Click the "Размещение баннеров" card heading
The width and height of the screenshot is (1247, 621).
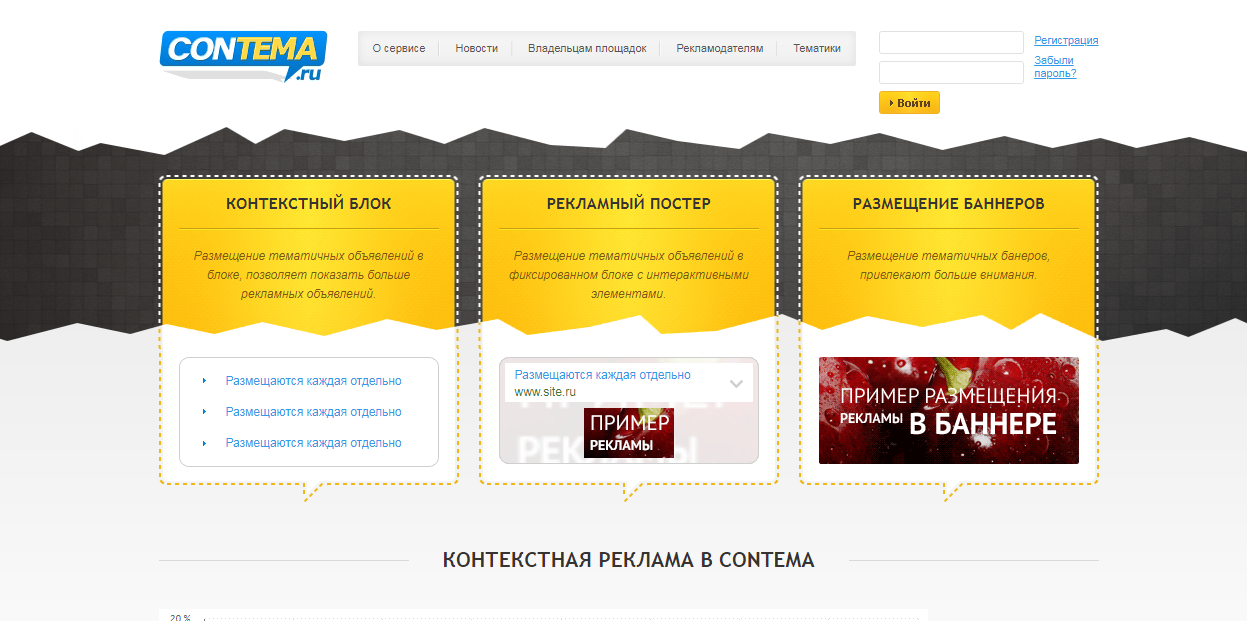[948, 204]
